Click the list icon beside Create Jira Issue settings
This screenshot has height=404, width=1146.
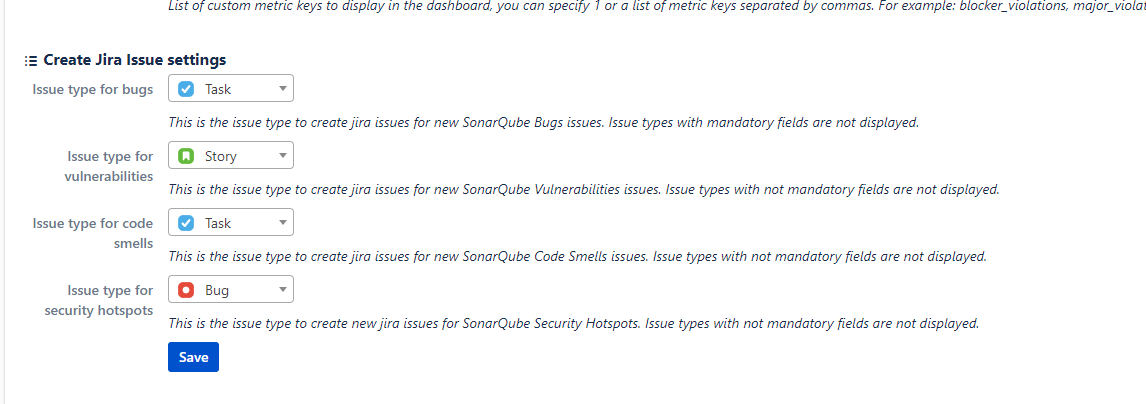(31, 60)
